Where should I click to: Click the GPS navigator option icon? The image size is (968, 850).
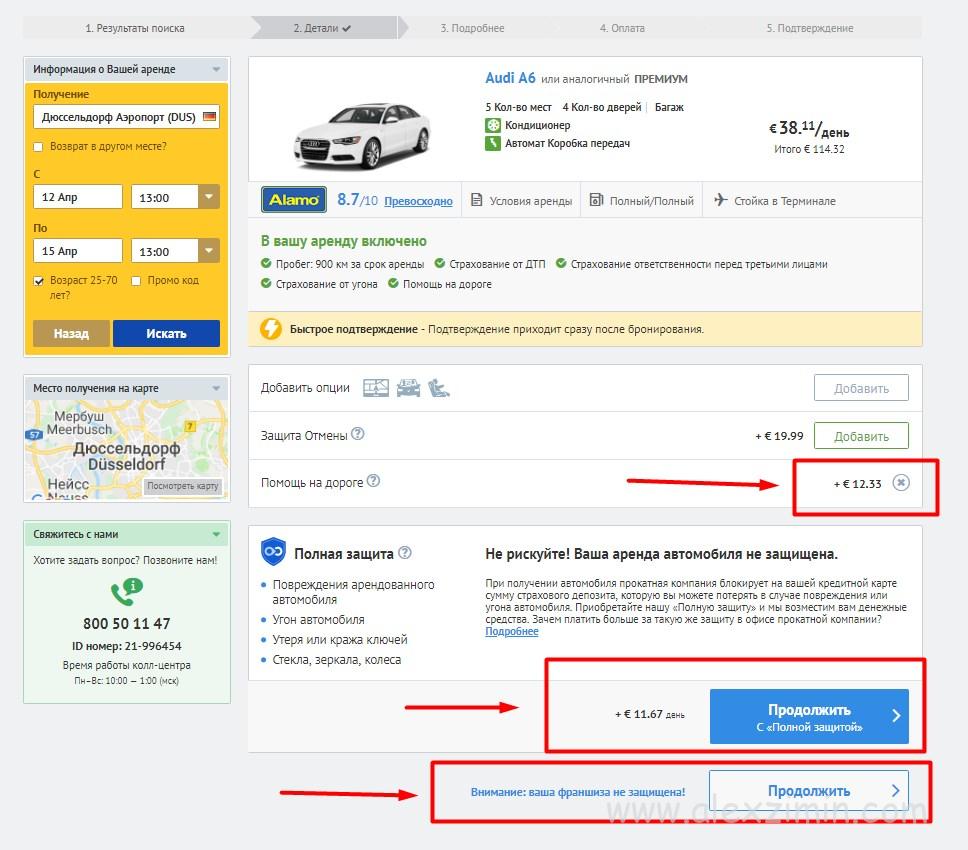click(x=376, y=388)
